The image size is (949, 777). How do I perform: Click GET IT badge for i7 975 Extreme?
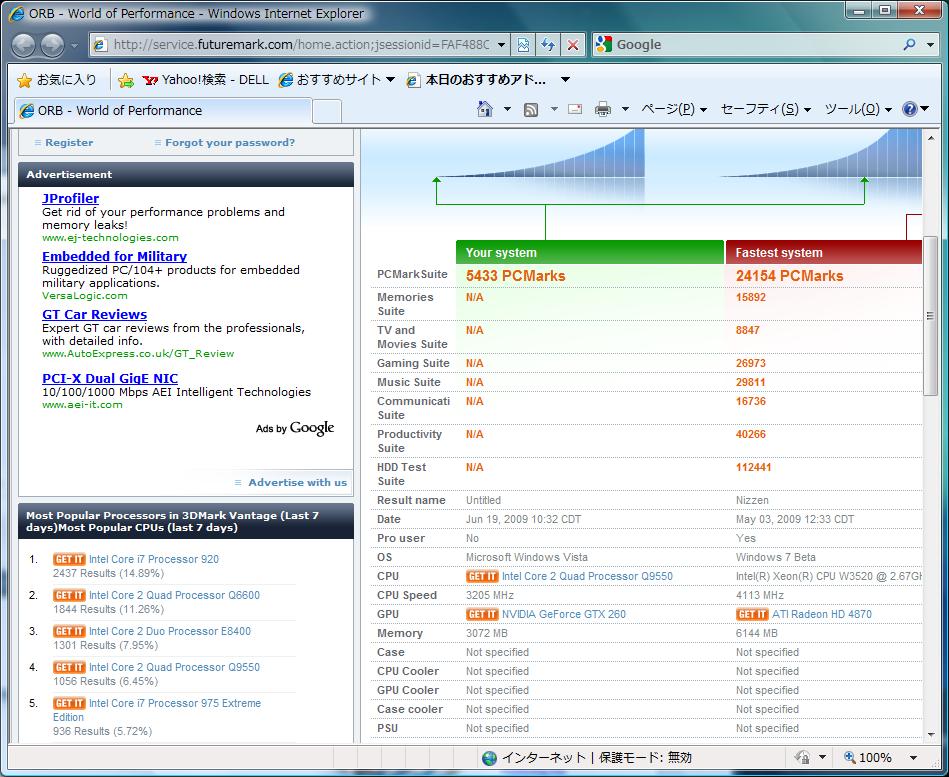tap(69, 703)
